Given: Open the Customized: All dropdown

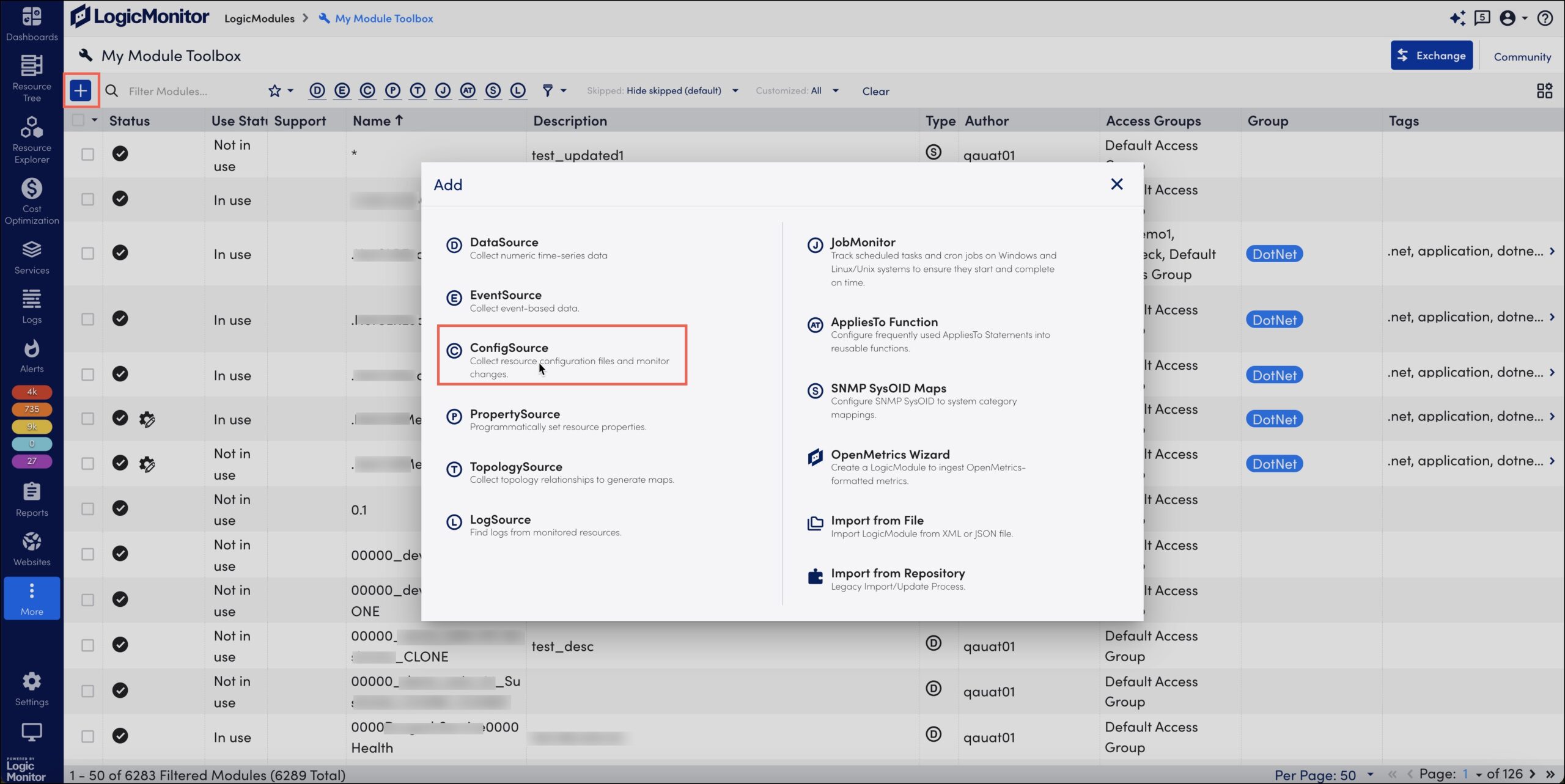Looking at the screenshot, I should click(x=797, y=90).
